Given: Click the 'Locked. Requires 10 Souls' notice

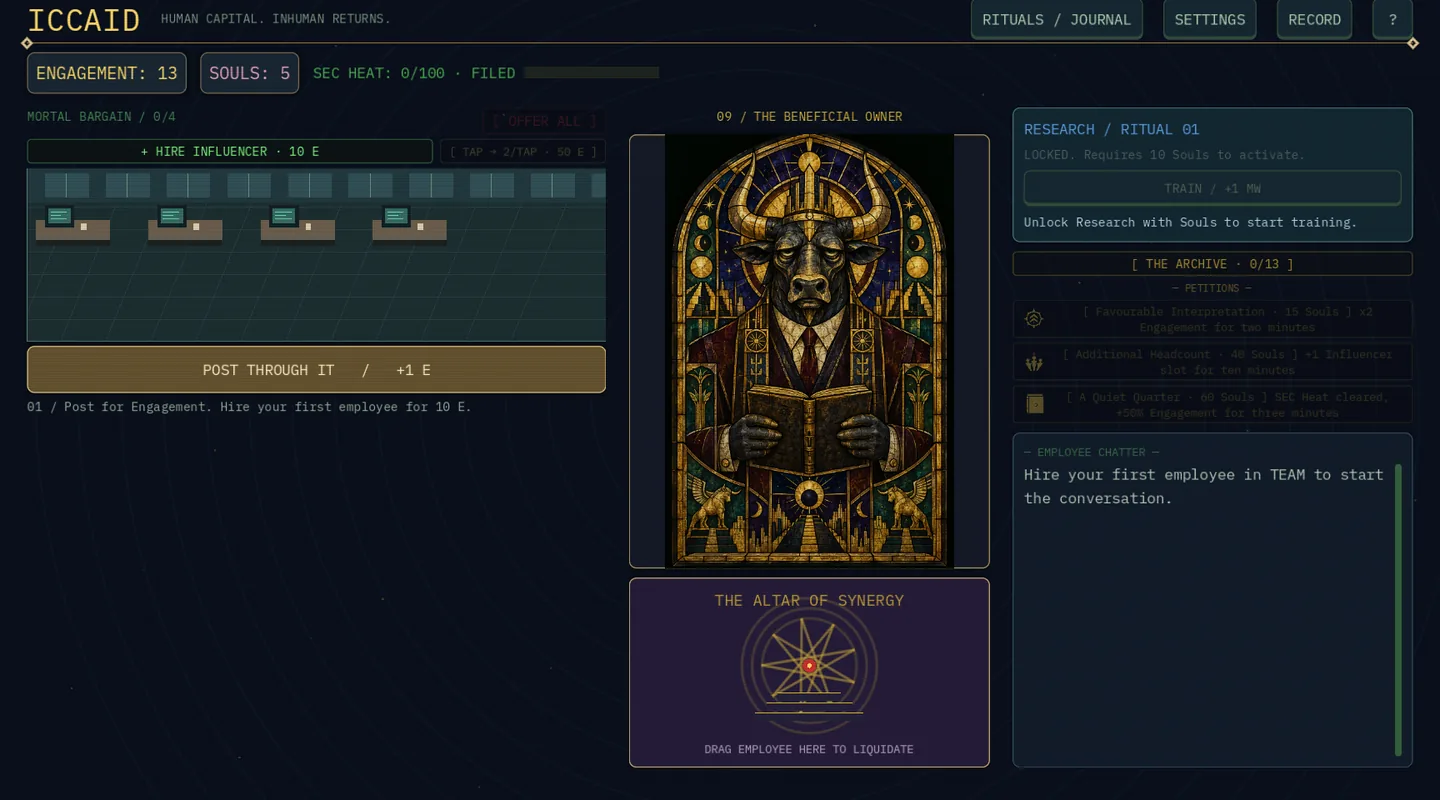Looking at the screenshot, I should coord(1164,155).
